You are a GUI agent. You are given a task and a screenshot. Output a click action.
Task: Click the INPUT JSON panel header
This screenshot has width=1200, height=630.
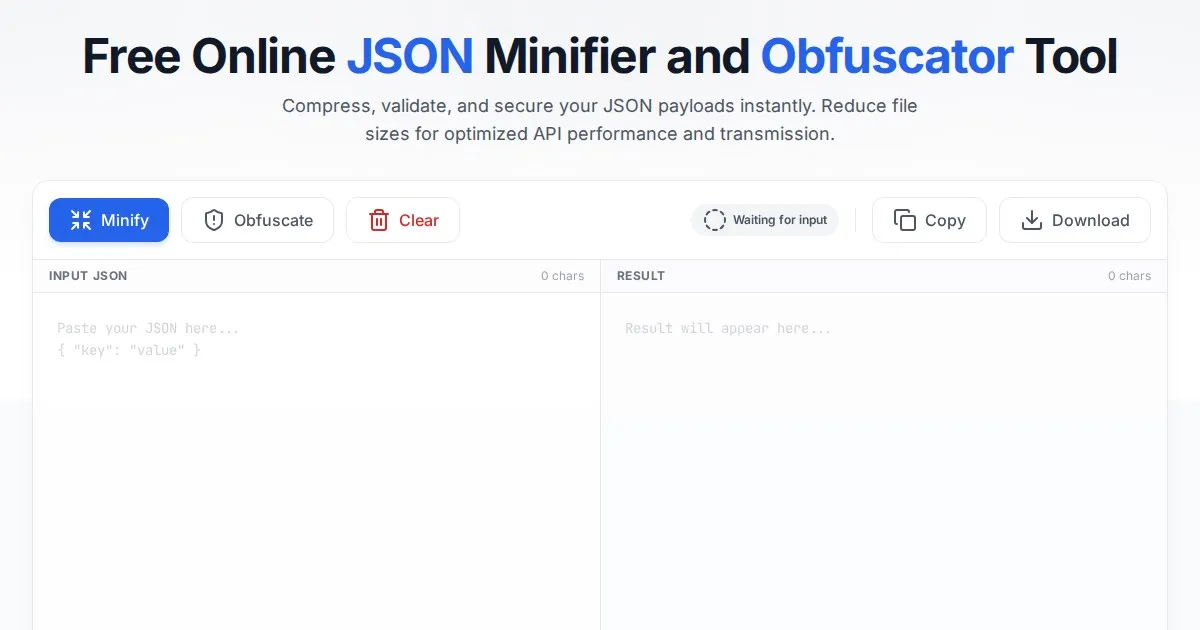pyautogui.click(x=88, y=276)
